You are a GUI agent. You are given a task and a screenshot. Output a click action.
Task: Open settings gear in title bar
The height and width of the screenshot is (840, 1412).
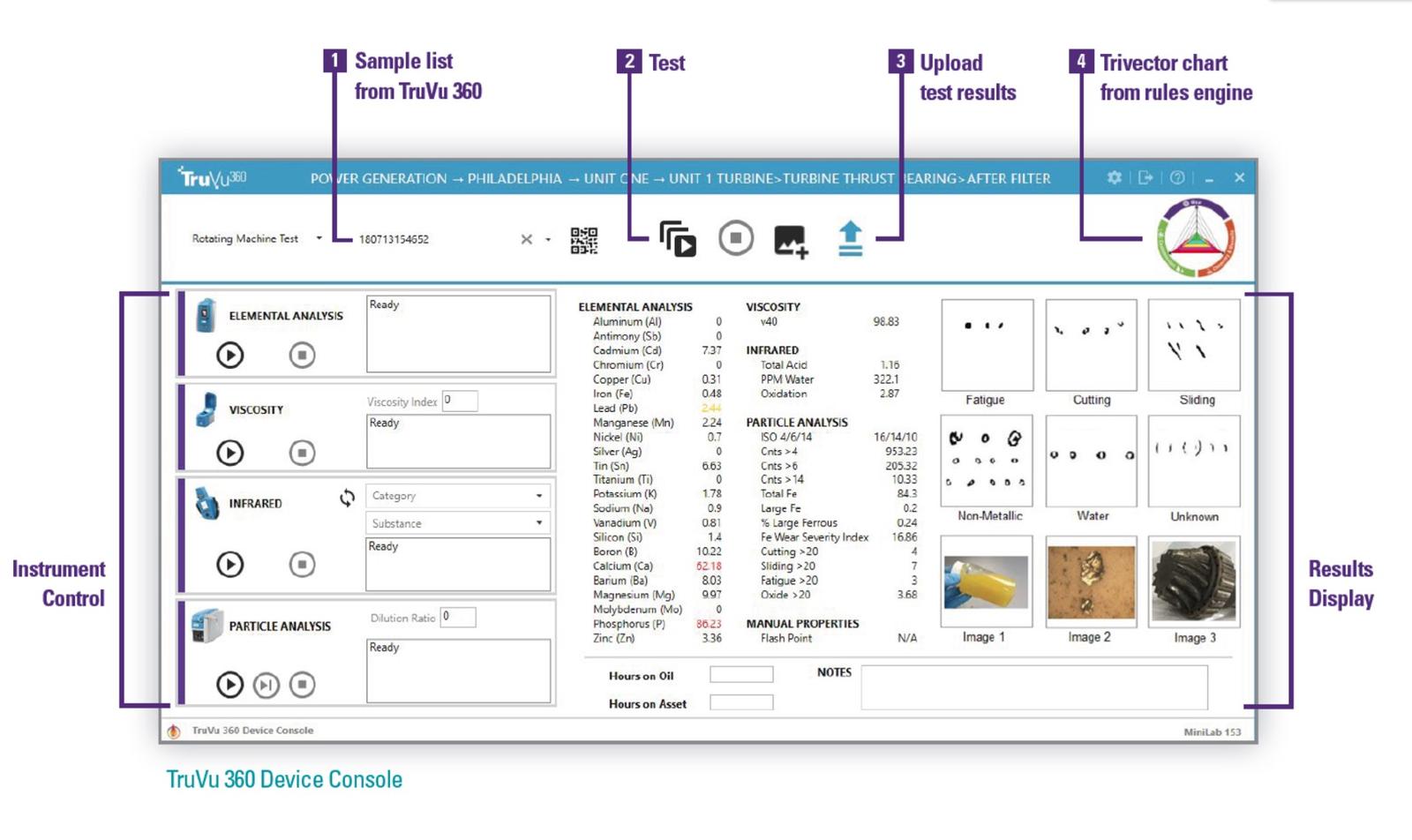(1115, 177)
